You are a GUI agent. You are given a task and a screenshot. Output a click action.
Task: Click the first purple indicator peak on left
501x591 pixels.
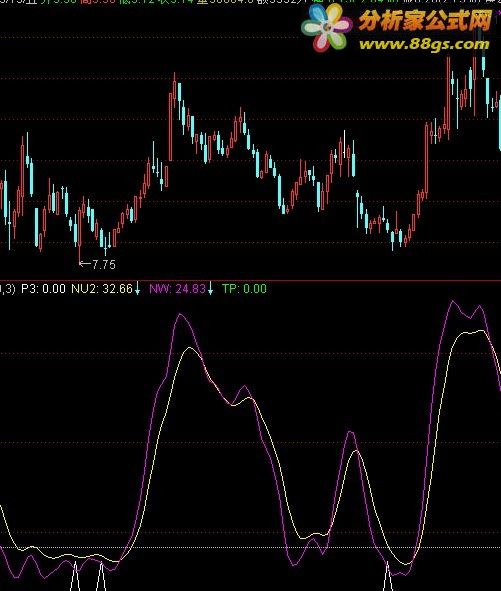tap(181, 314)
